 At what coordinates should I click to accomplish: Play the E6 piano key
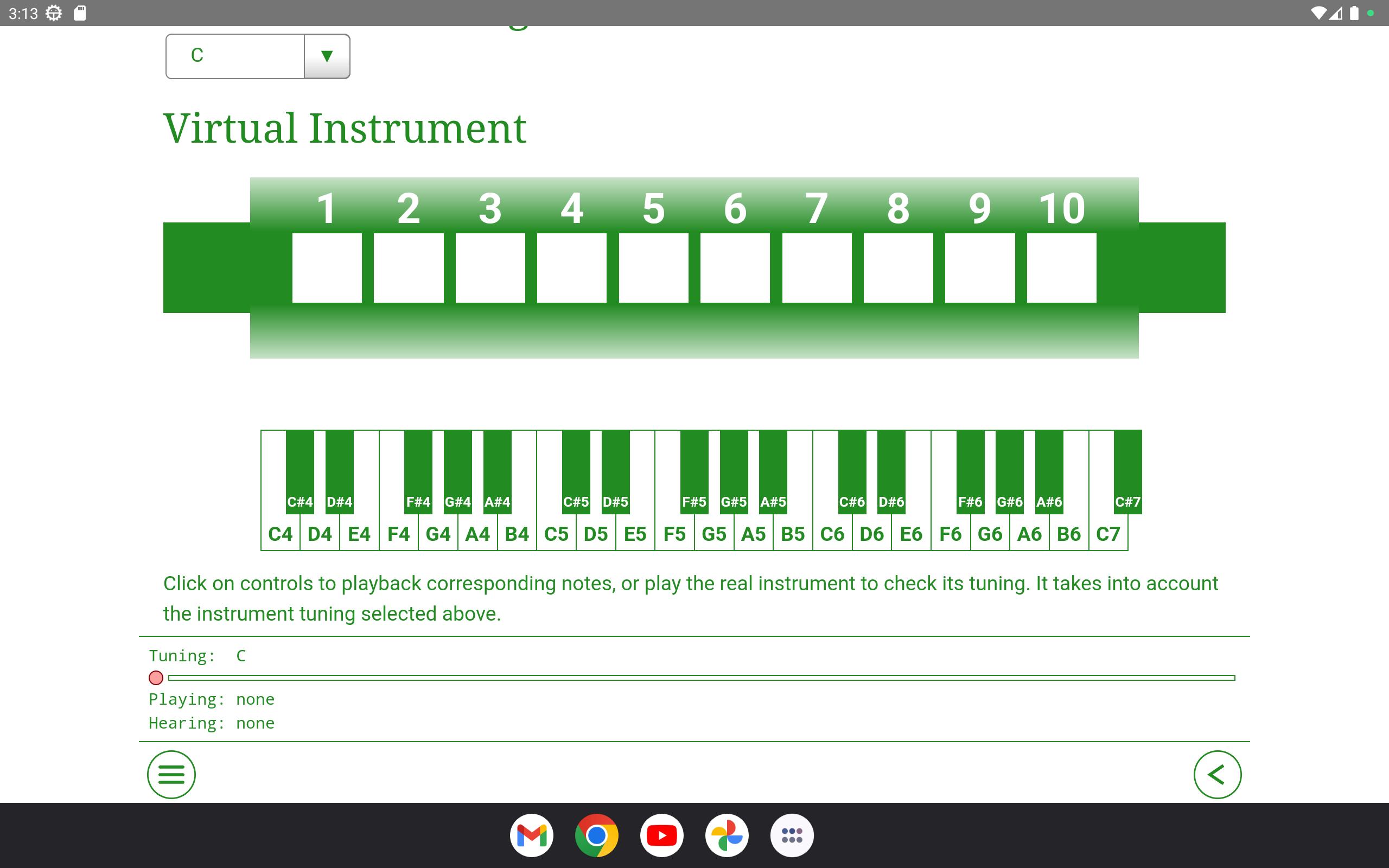(911, 534)
